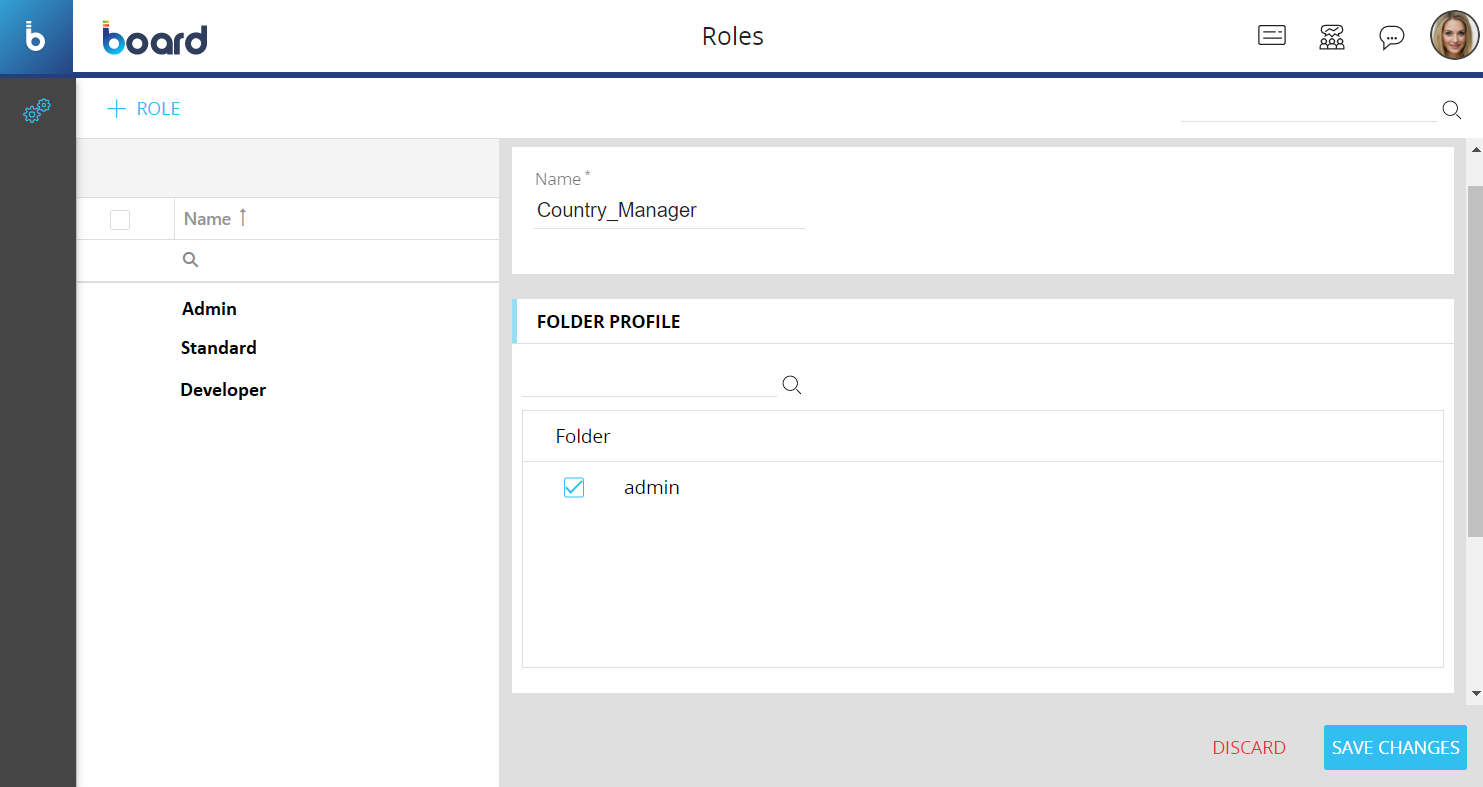Click the Board 'b' logo tile
The image size is (1483, 787).
36,37
